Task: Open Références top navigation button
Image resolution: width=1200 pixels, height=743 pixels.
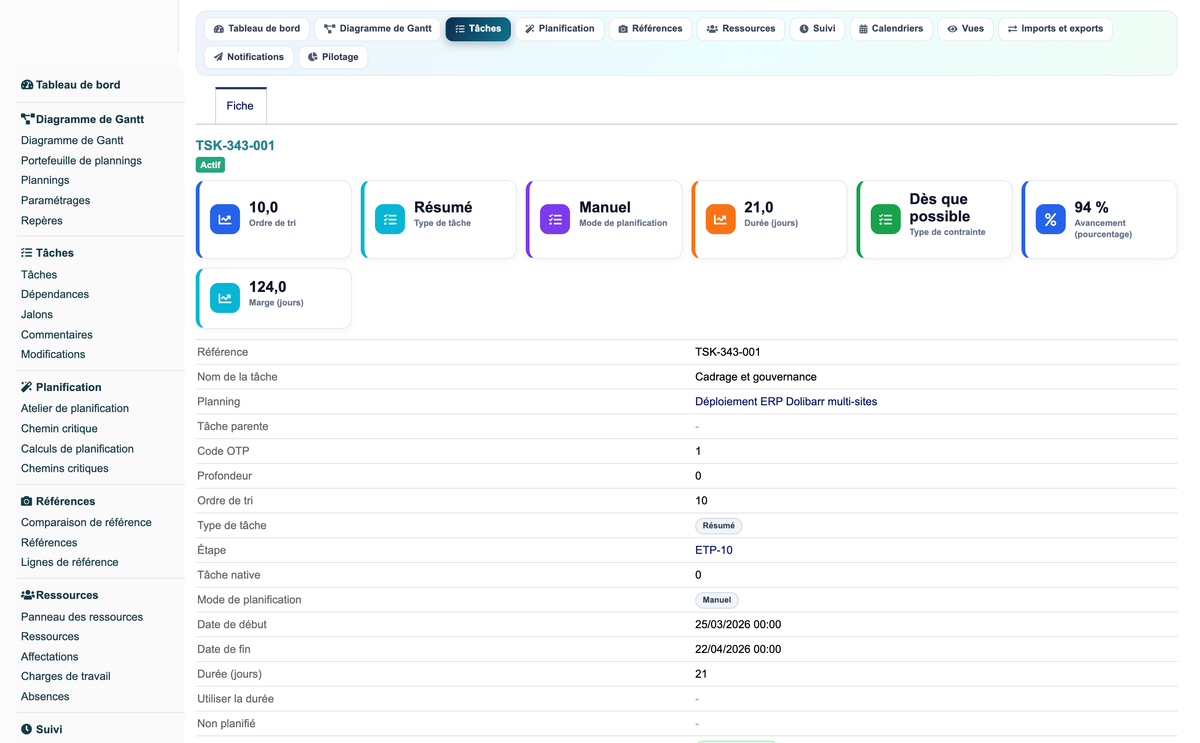Action: (650, 29)
